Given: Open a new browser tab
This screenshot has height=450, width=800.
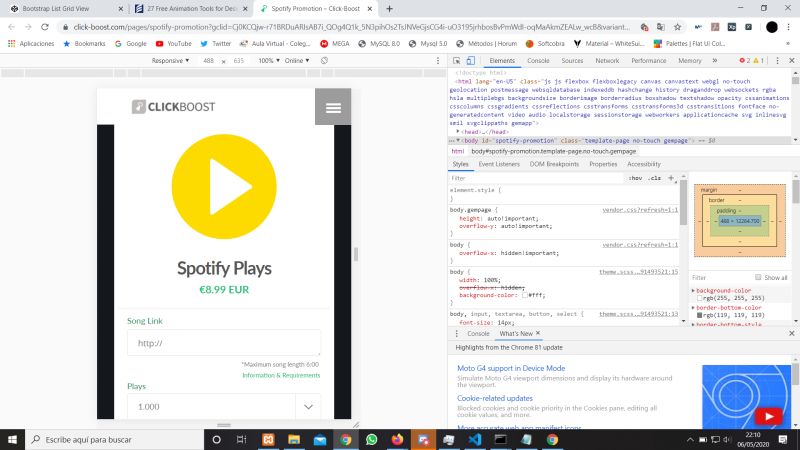Looking at the screenshot, I should pyautogui.click(x=389, y=9).
